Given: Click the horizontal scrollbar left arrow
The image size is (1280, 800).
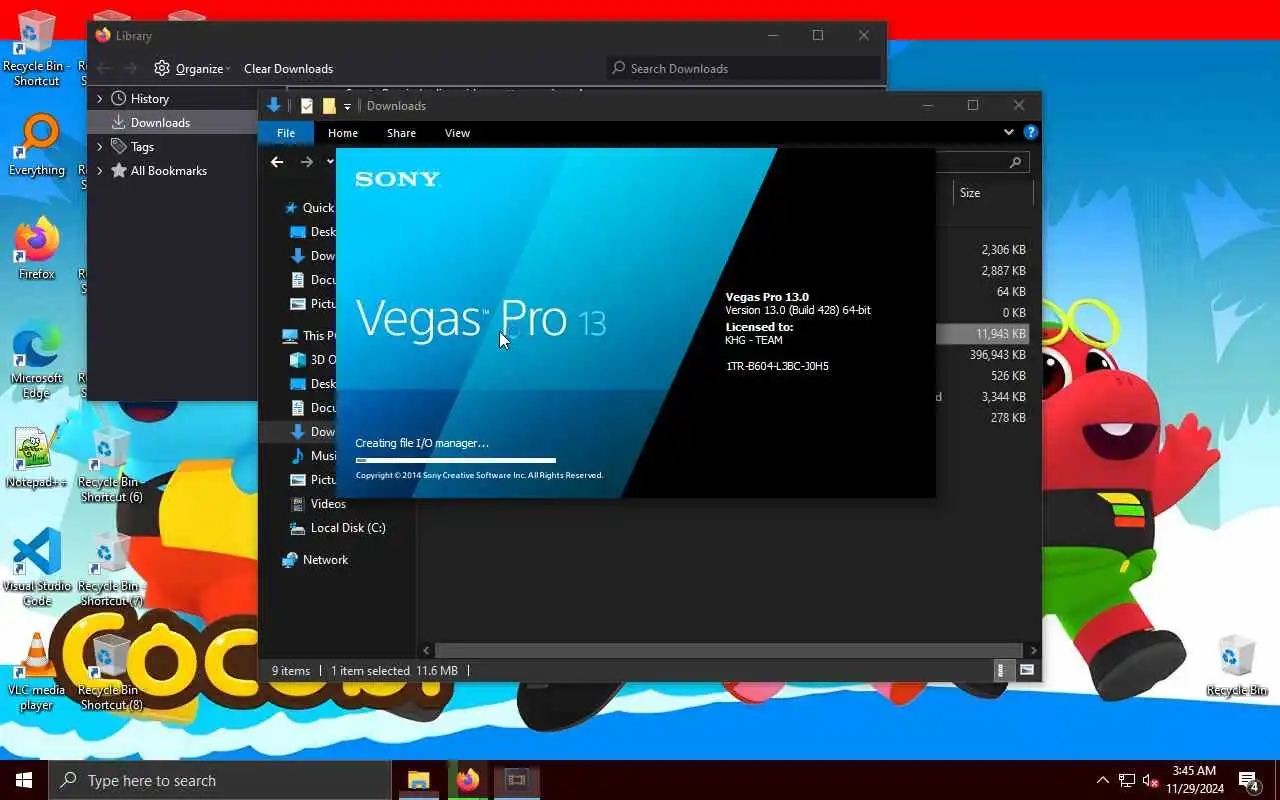Looking at the screenshot, I should pos(427,650).
